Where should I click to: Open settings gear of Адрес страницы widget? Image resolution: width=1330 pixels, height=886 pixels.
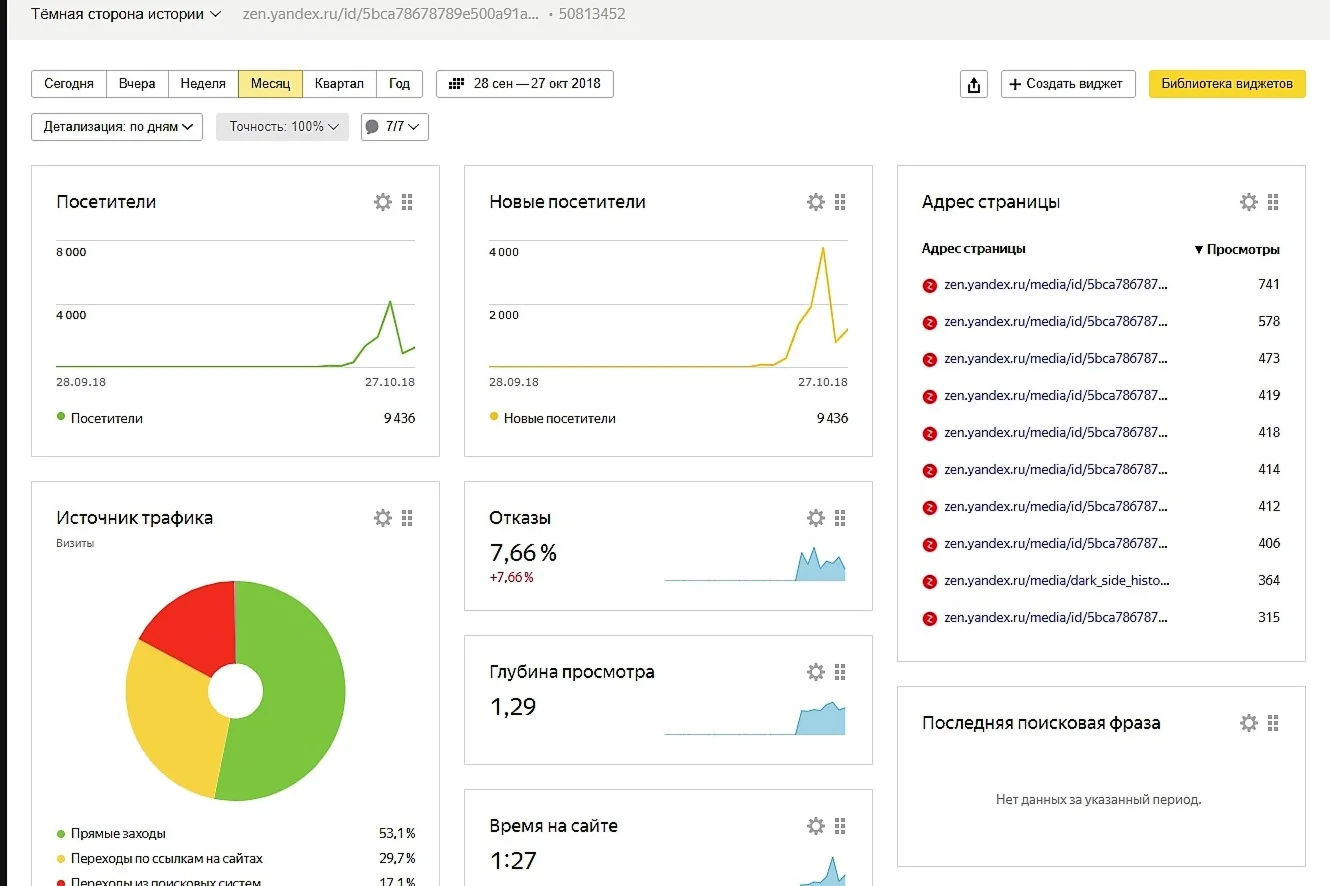(x=1248, y=202)
